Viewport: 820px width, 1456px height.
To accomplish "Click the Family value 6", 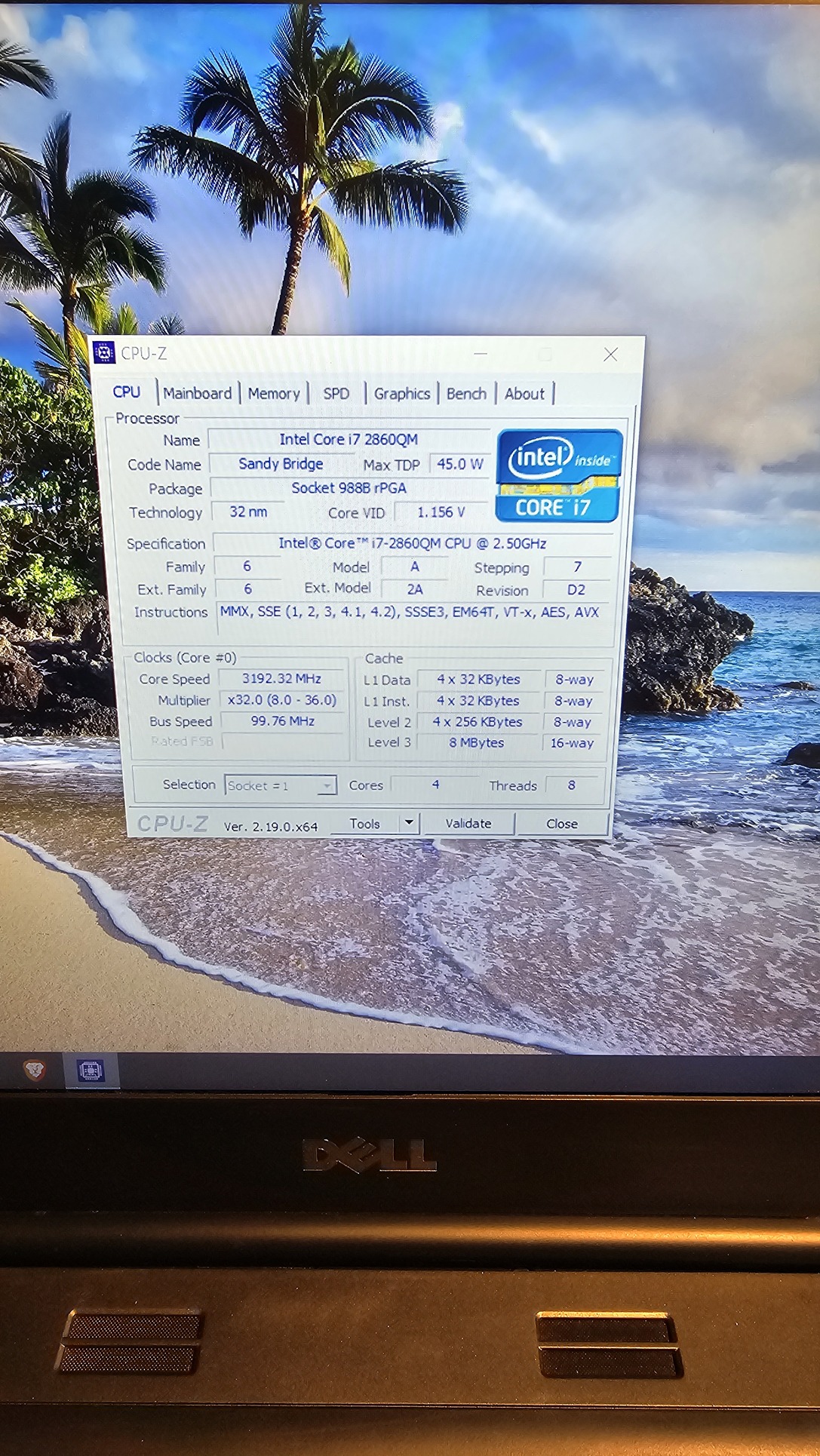I will 247,566.
